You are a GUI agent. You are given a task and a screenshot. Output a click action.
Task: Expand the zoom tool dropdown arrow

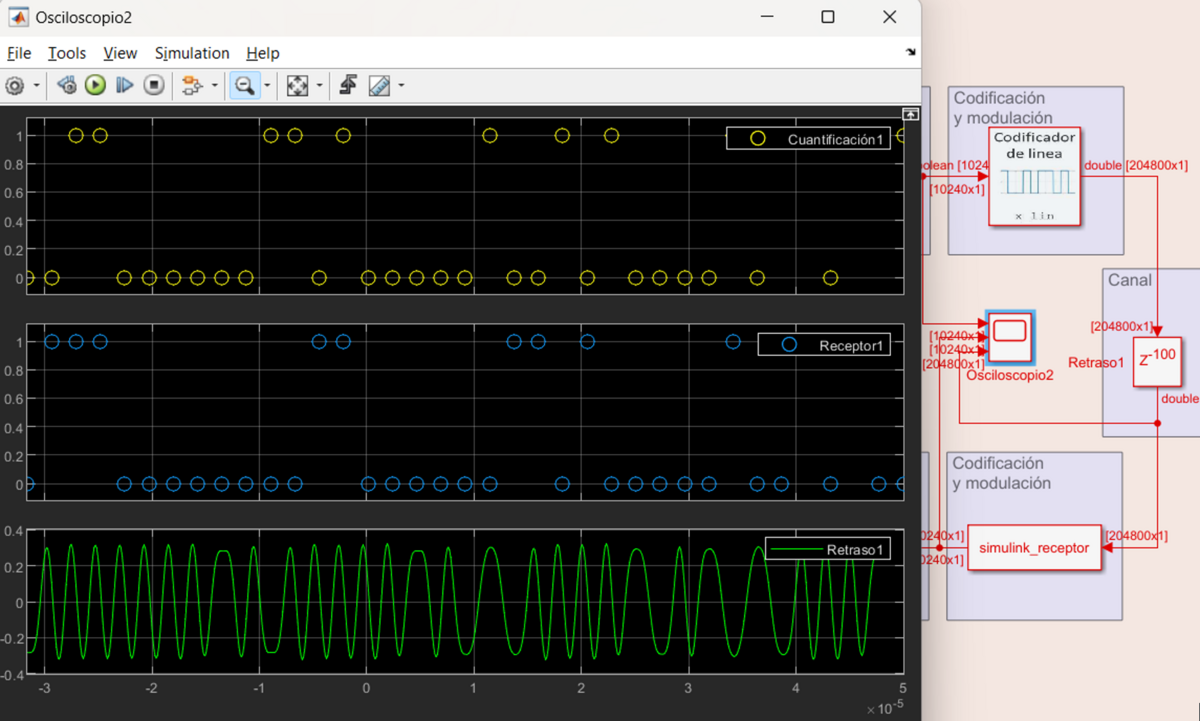[x=267, y=86]
